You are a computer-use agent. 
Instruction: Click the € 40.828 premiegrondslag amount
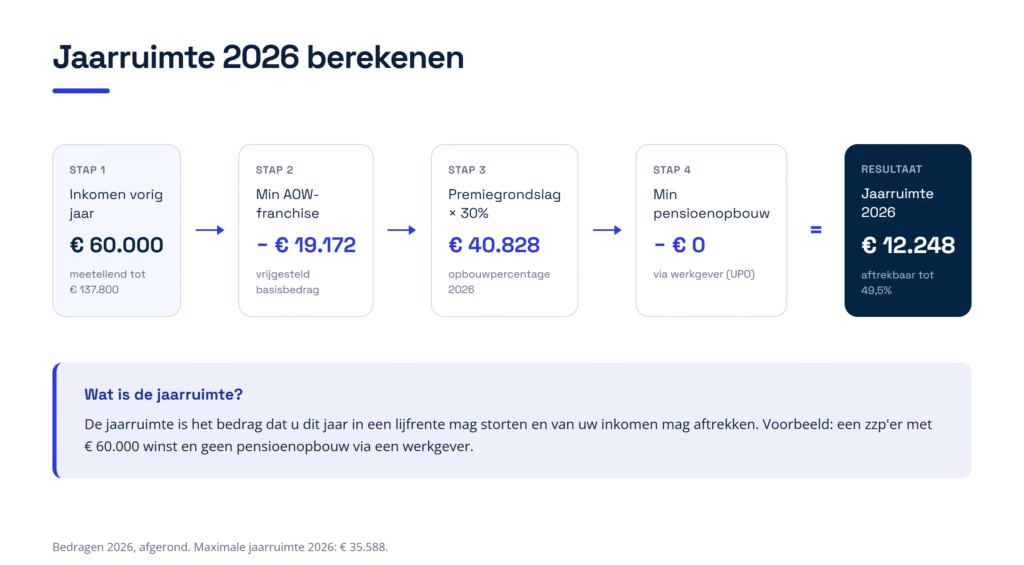pos(494,245)
